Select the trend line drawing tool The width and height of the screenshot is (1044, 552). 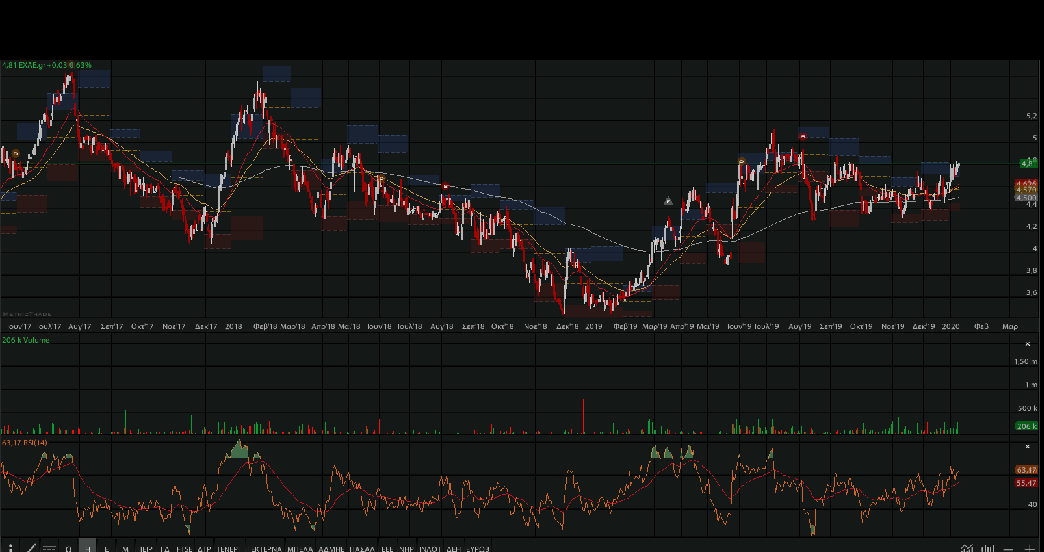click(x=31, y=547)
